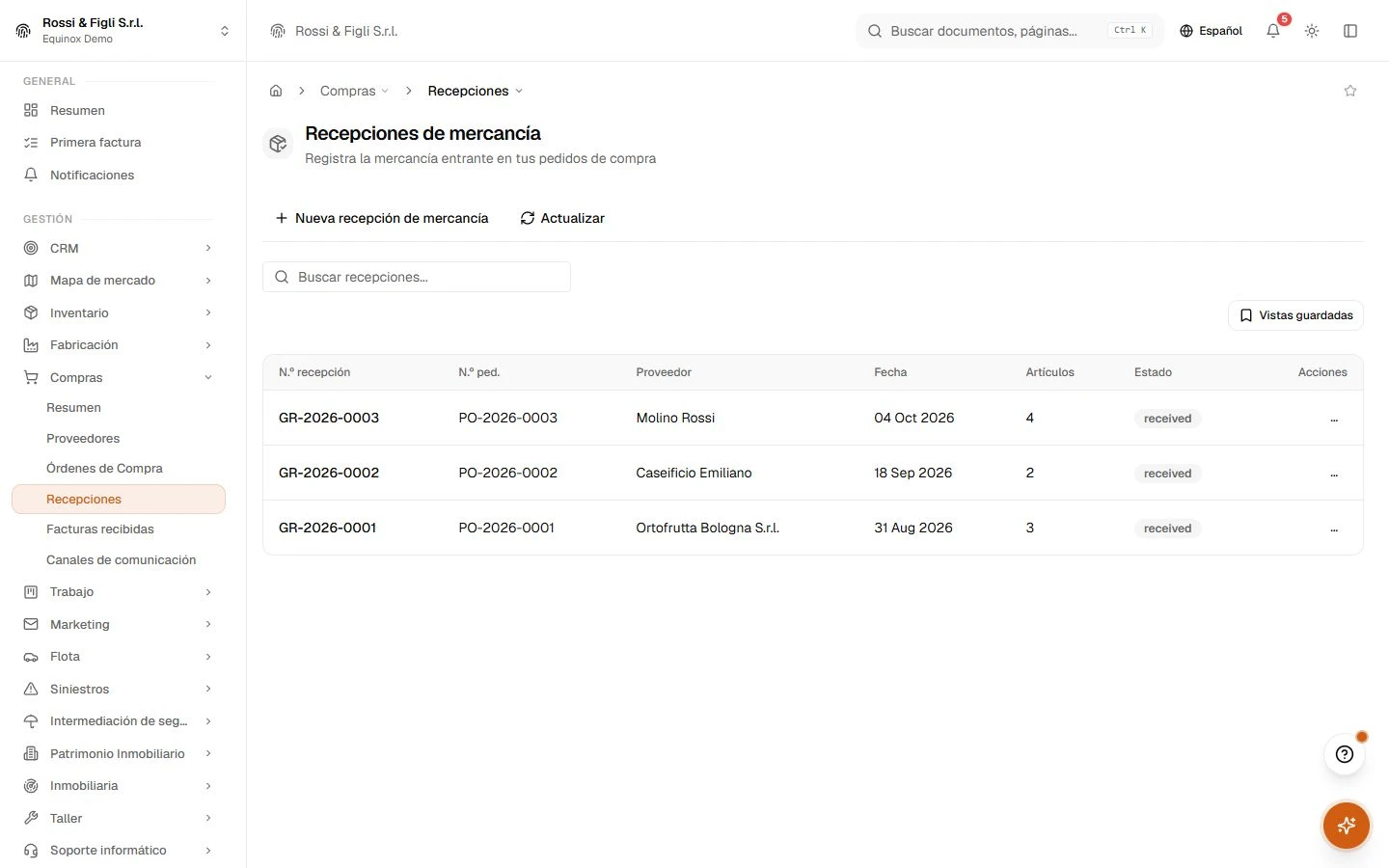Open actions menu for GR-2026-0002

[x=1334, y=474]
